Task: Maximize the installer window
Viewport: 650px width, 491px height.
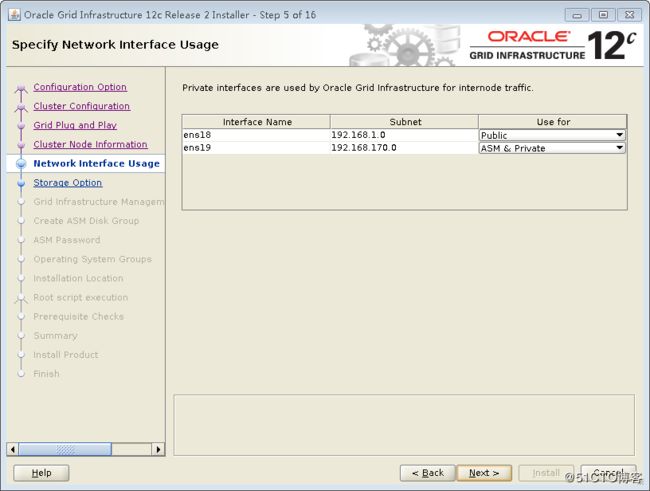Action: [x=603, y=15]
